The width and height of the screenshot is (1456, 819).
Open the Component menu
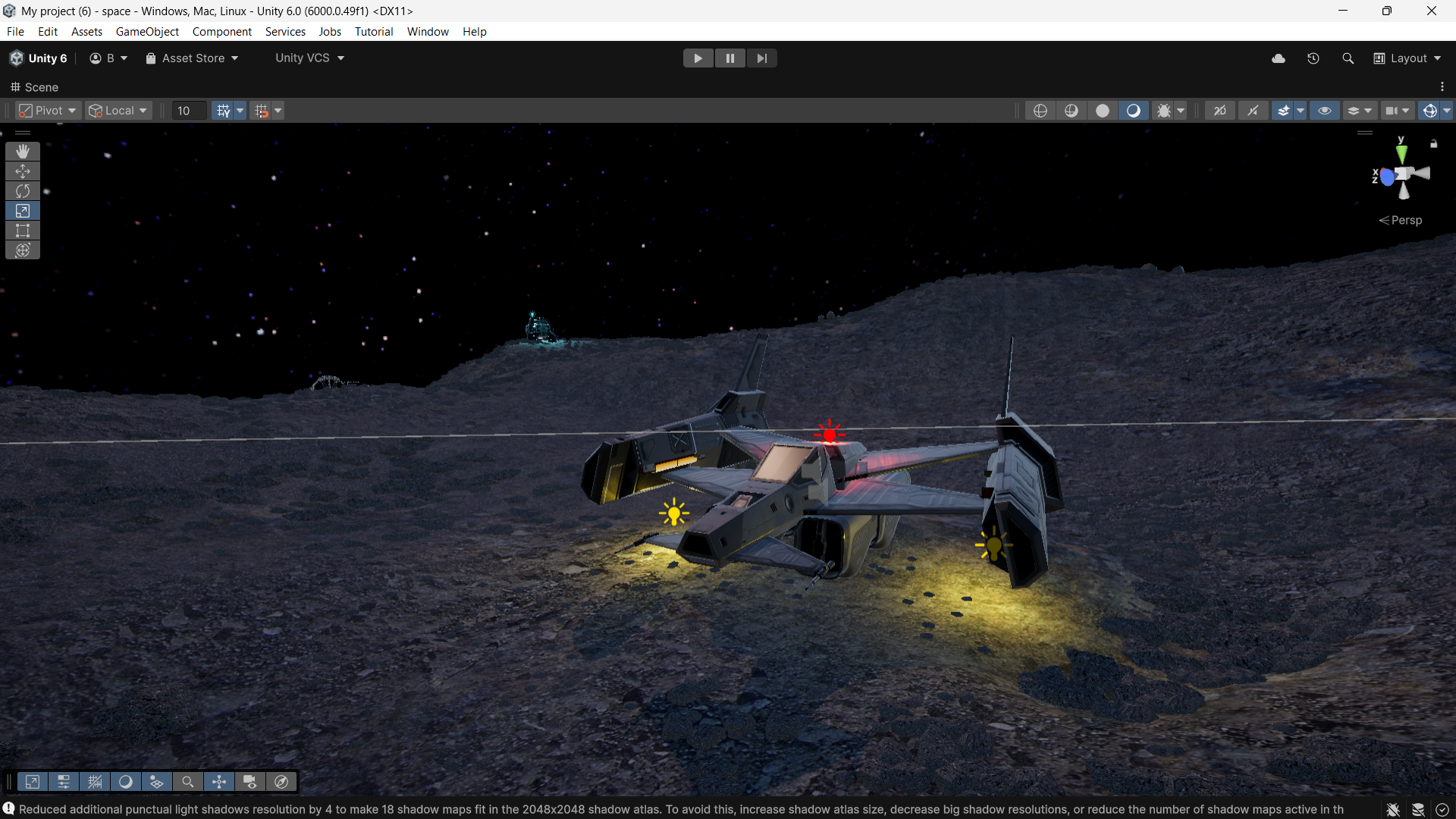[x=221, y=32]
